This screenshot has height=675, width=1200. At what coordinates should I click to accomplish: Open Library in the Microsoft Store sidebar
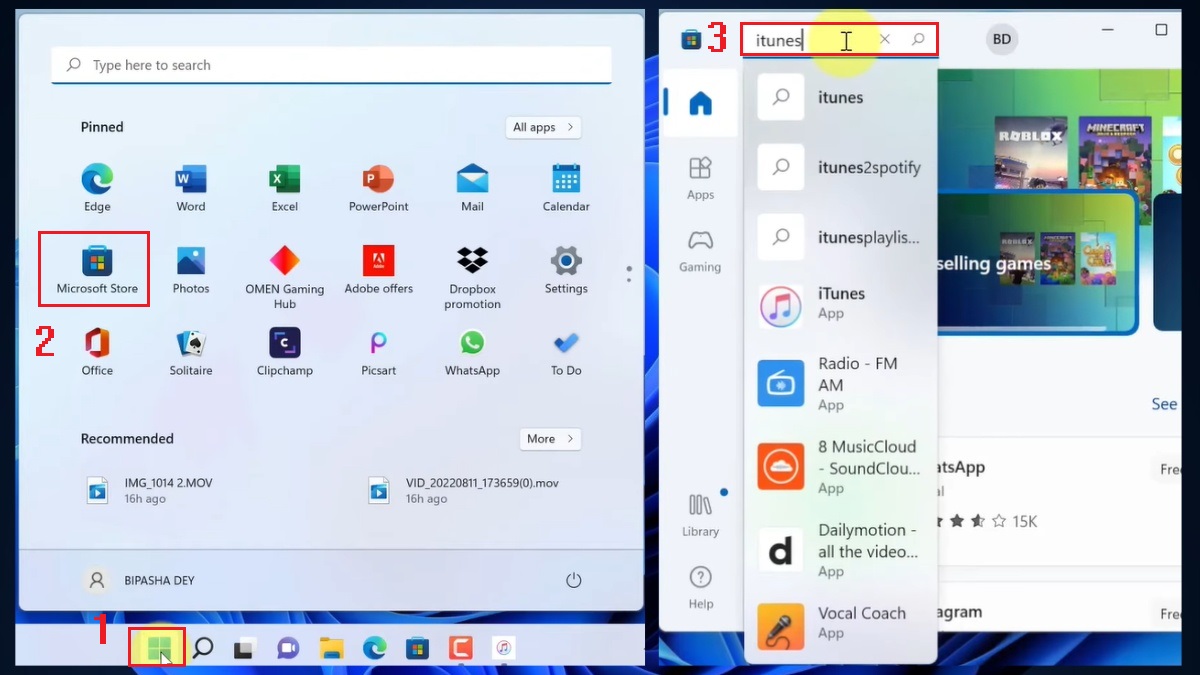(700, 512)
